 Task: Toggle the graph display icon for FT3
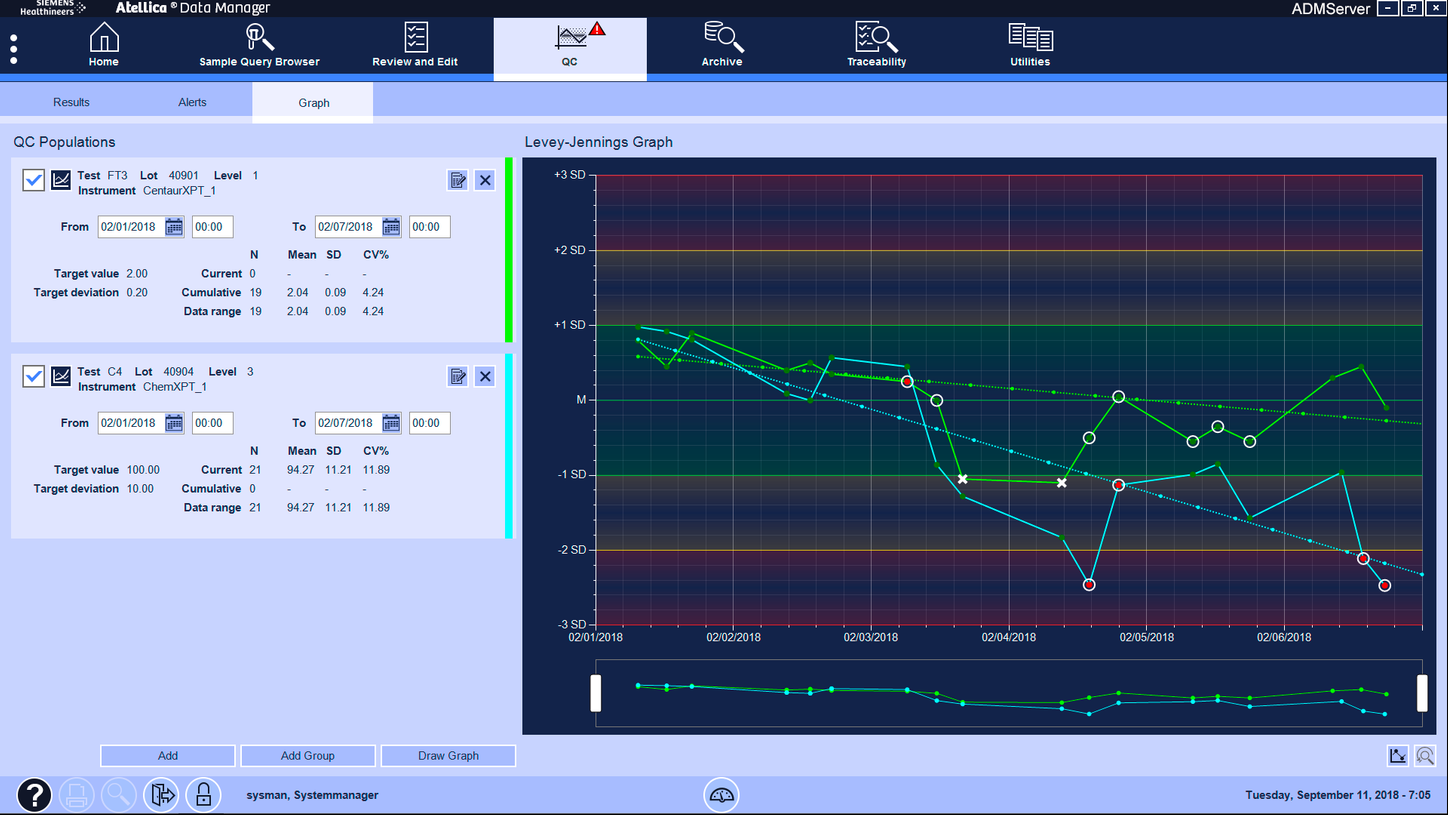[x=60, y=180]
